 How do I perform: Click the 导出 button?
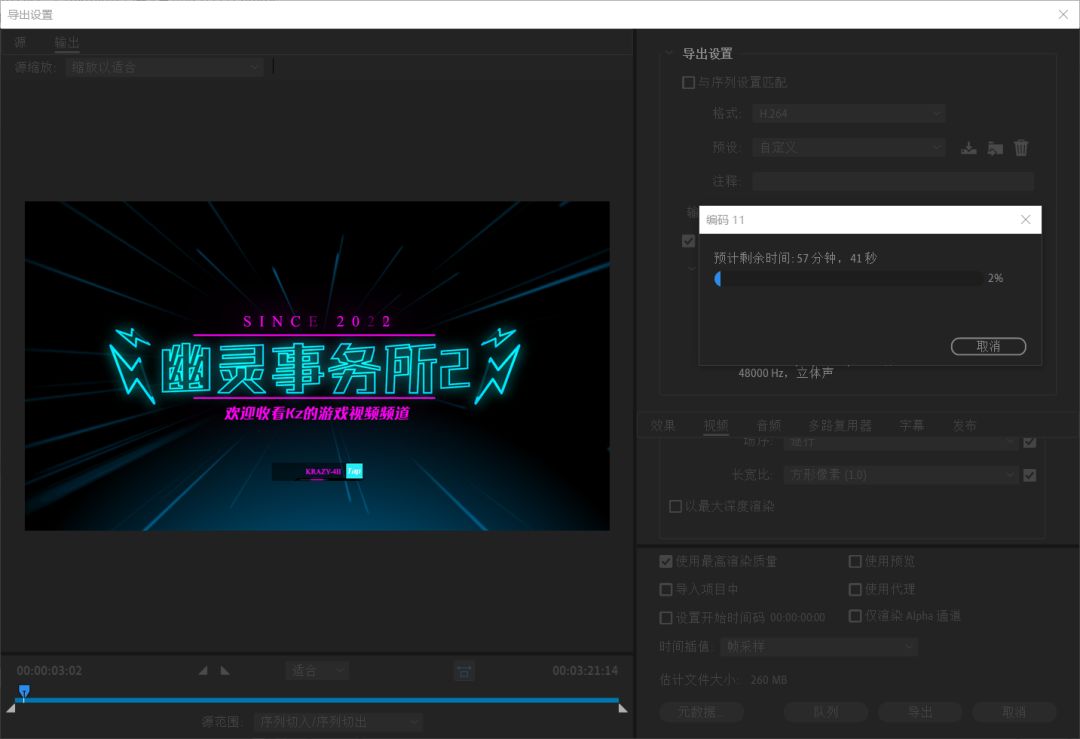(x=920, y=712)
